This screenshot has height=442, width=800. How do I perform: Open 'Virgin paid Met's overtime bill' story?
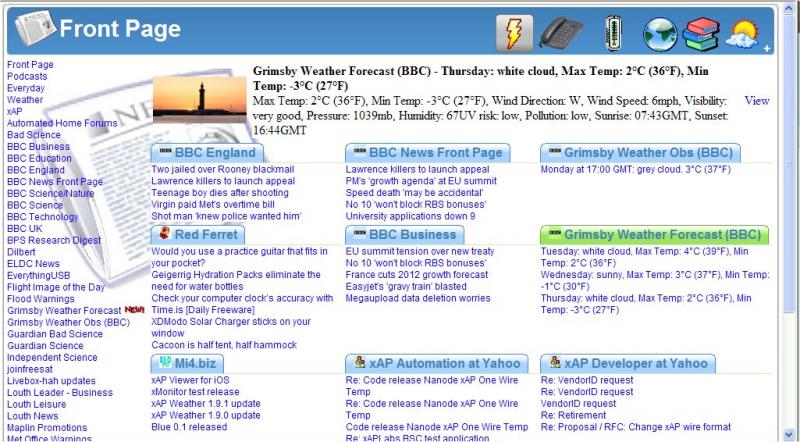(213, 205)
